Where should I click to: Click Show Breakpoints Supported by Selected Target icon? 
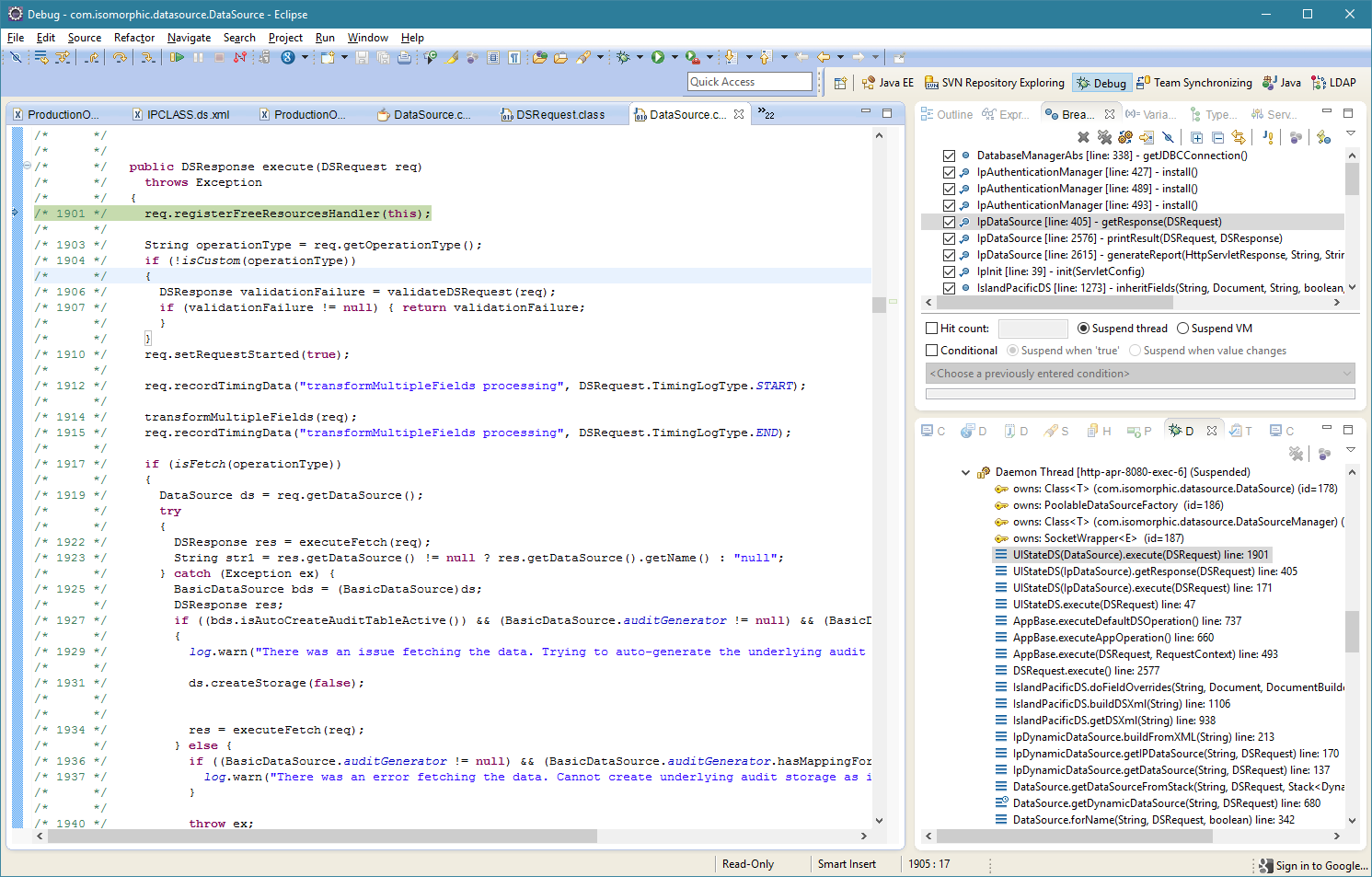[x=1125, y=137]
